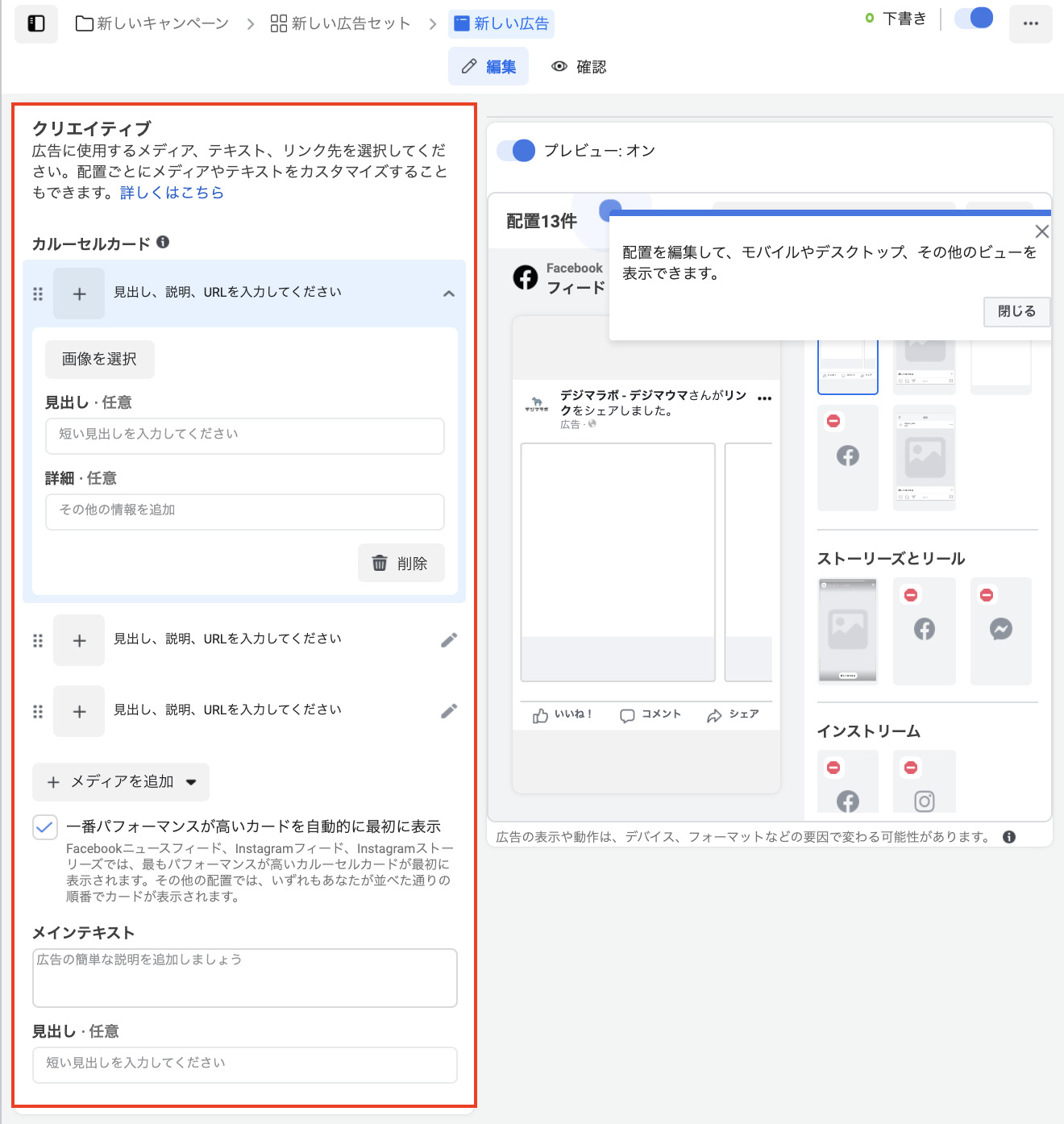The image size is (1064, 1124).
Task: Toggle the ad on/off switch near 下書き
Action: [x=974, y=19]
